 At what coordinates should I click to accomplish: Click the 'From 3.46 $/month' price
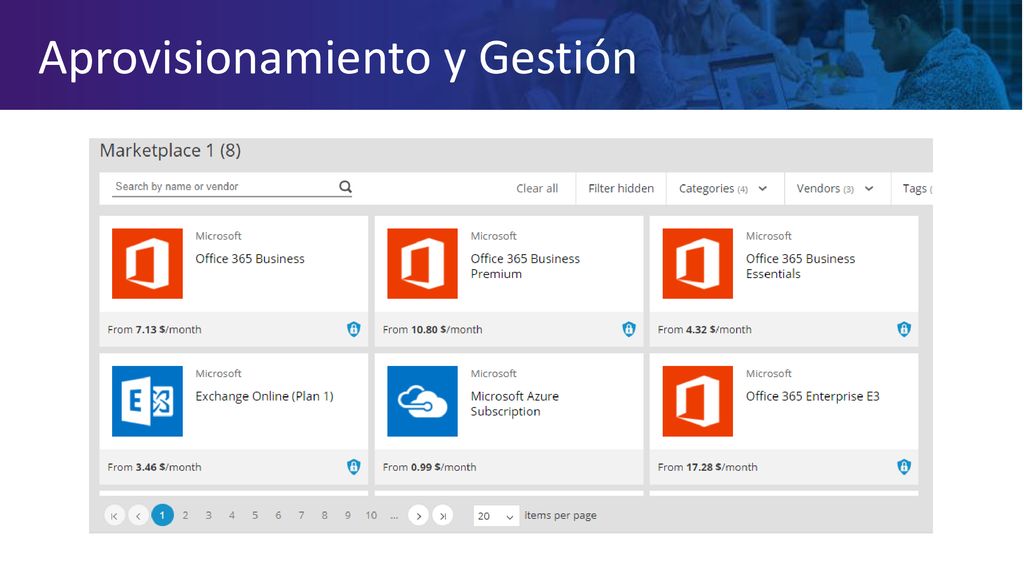pos(155,468)
